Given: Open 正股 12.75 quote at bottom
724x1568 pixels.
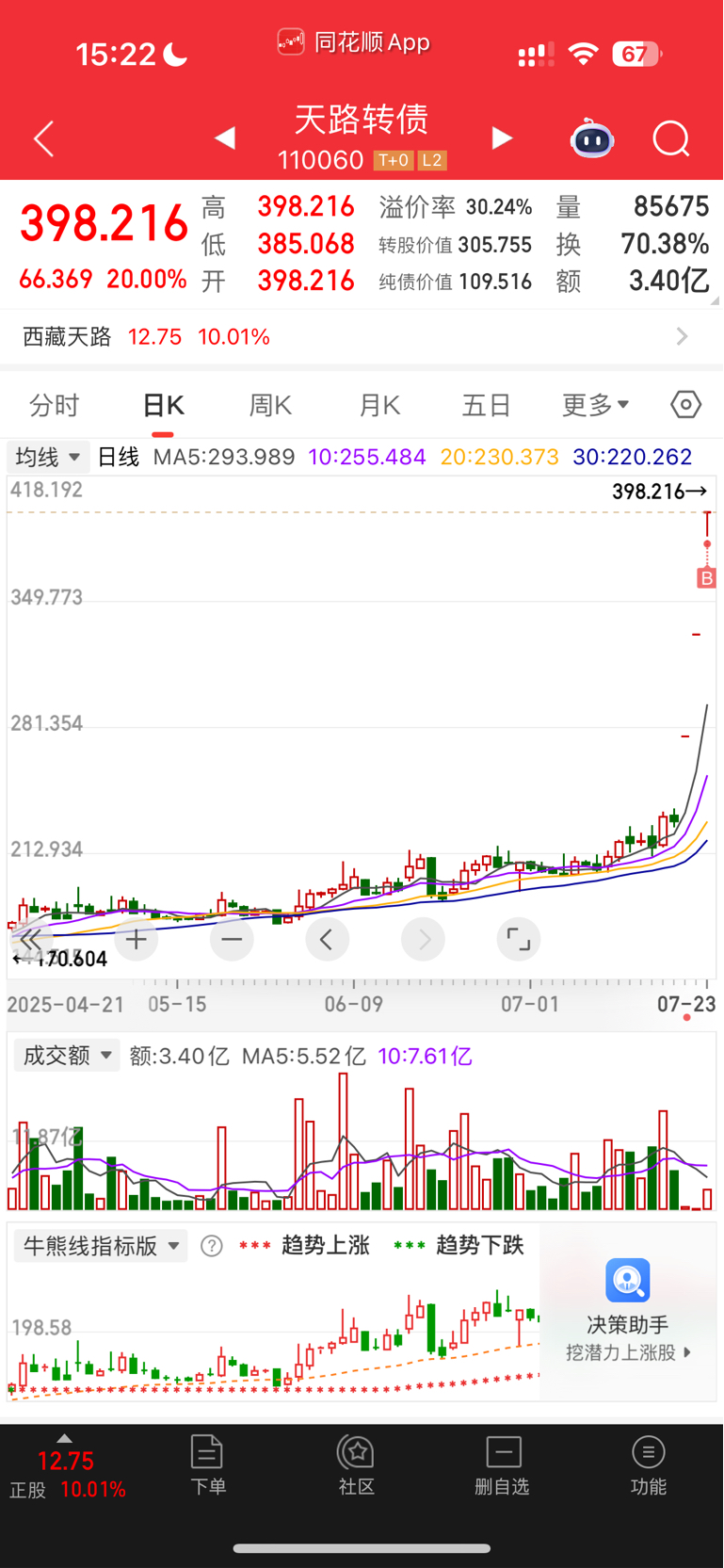Looking at the screenshot, I should pos(68,1475).
